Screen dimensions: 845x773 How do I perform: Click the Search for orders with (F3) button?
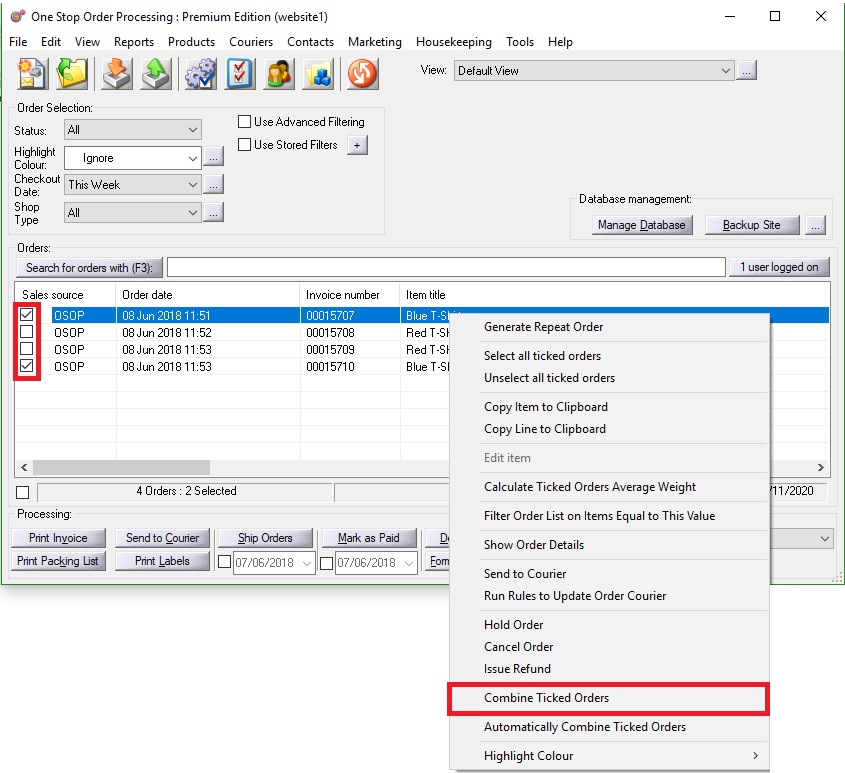pos(89,267)
